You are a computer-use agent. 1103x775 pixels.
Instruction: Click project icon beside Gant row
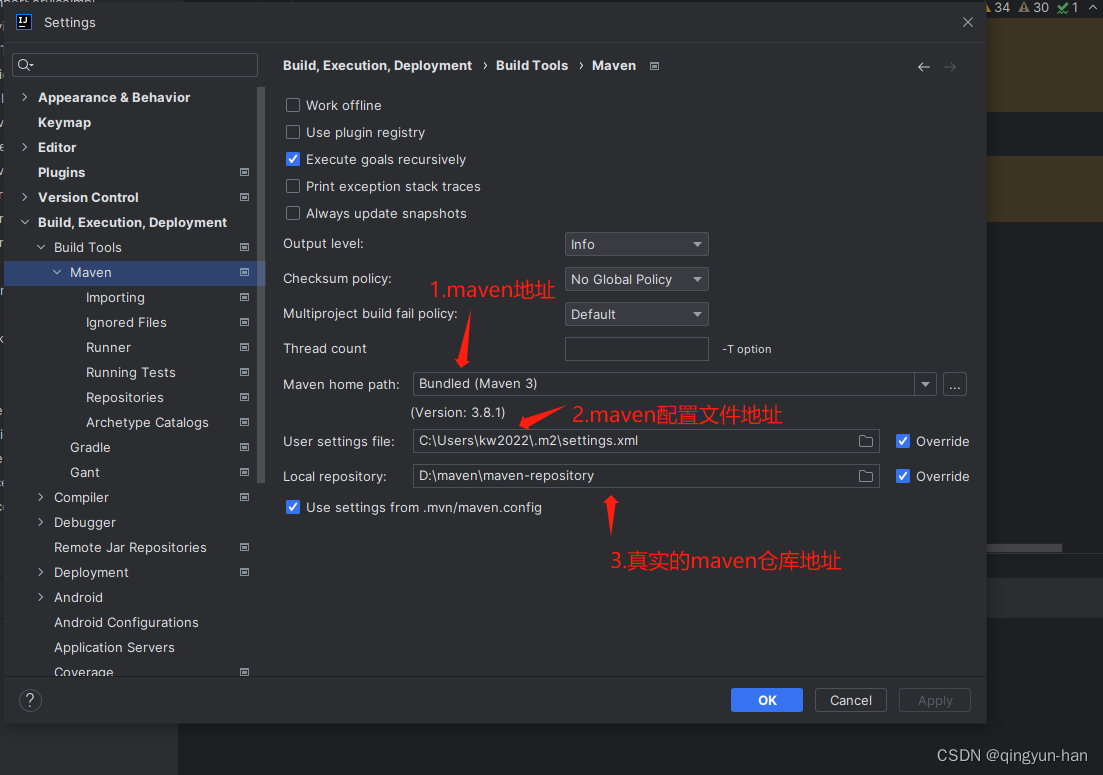pos(244,472)
